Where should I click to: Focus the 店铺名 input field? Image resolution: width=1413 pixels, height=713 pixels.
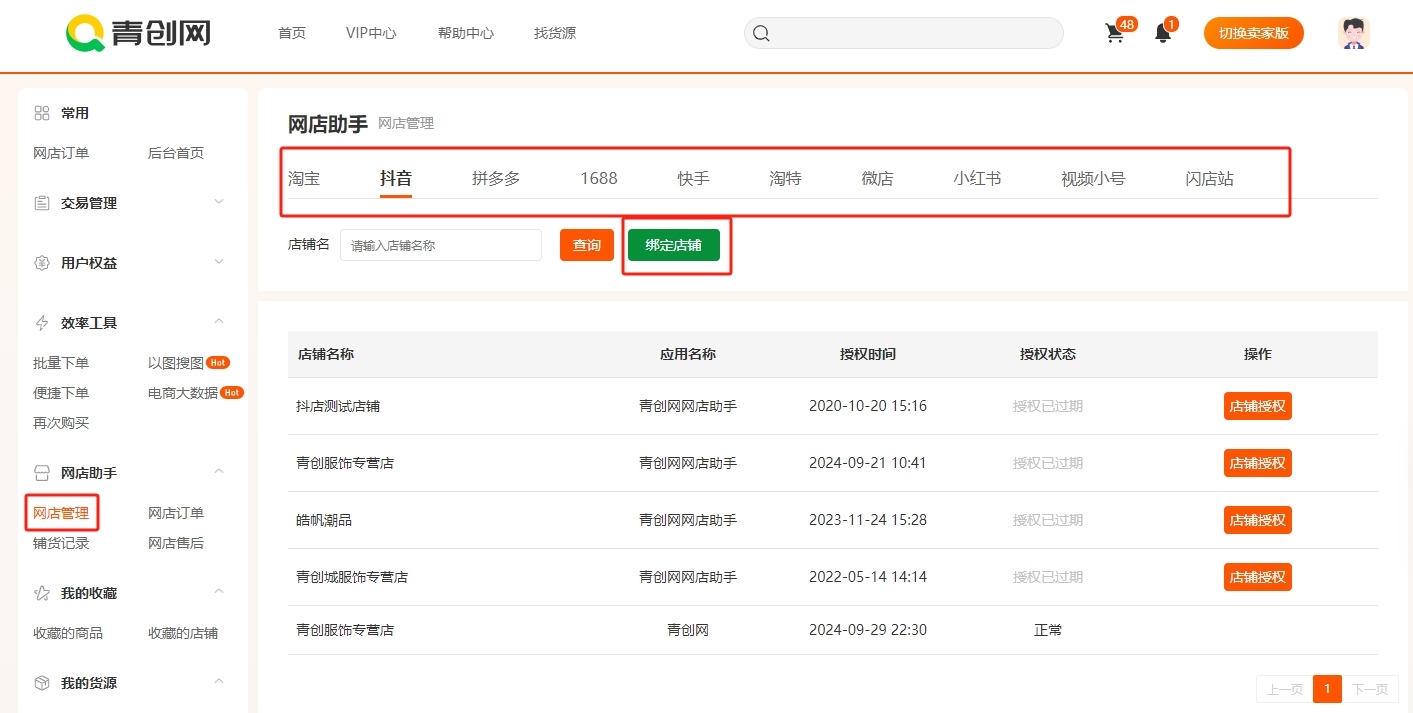[440, 245]
